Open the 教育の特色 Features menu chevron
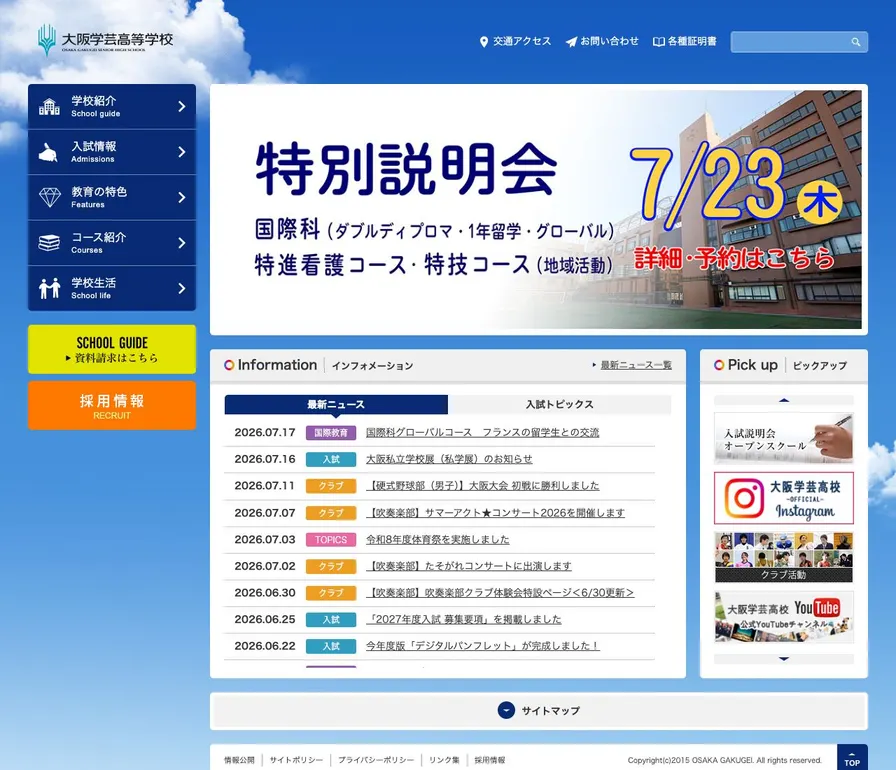 tap(182, 198)
